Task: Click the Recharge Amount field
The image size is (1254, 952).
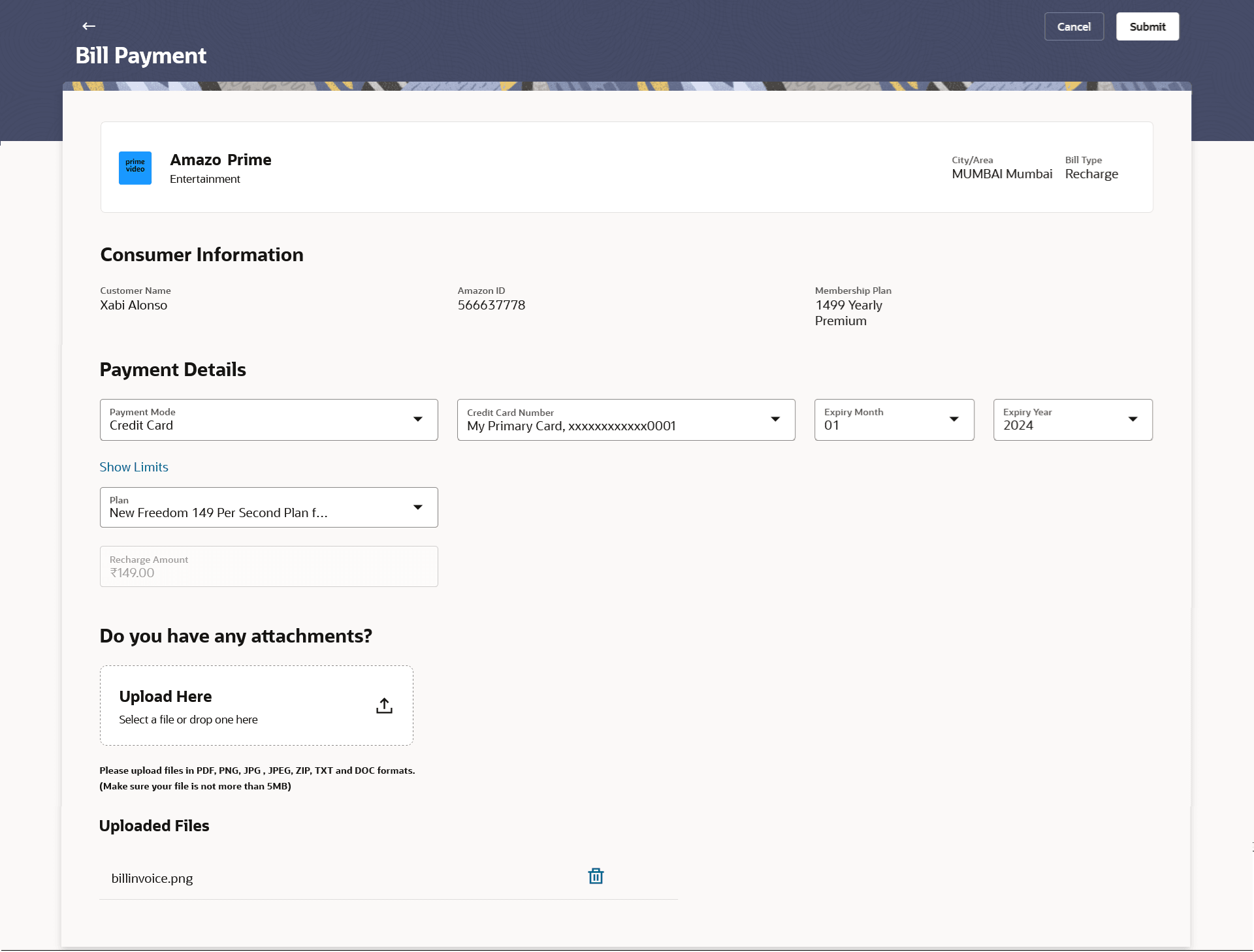Action: (x=268, y=567)
